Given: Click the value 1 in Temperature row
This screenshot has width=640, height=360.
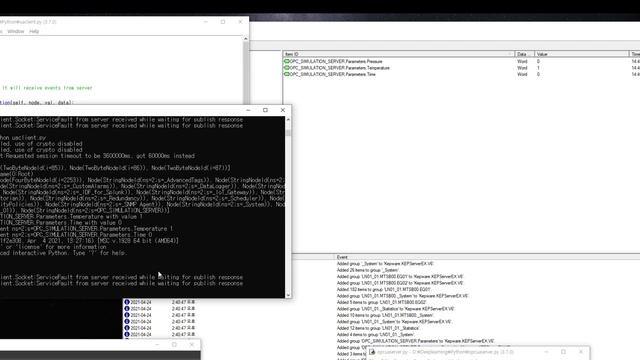Looking at the screenshot, I should (538, 68).
